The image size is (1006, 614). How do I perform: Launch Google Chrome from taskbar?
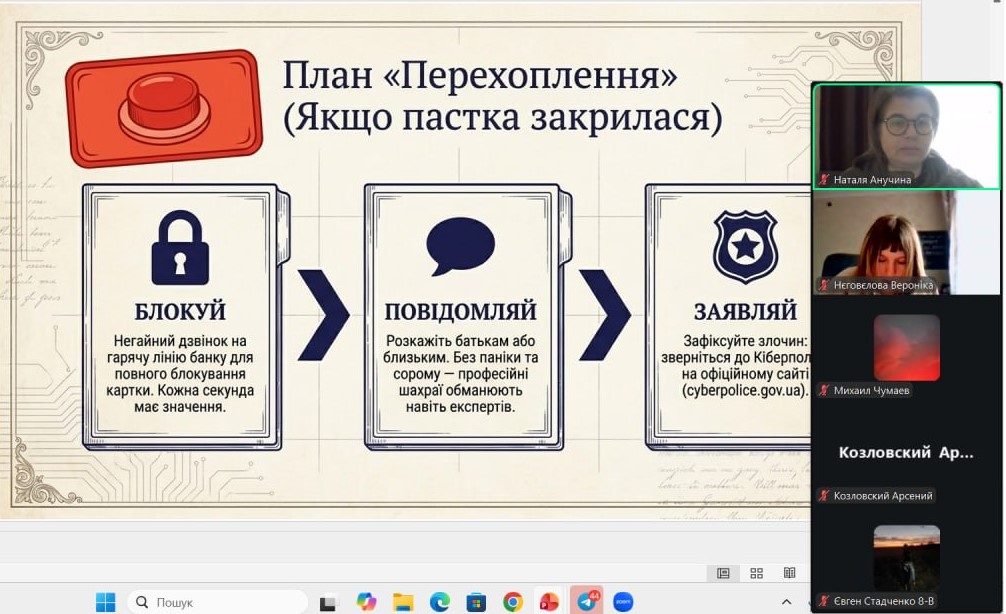513,602
